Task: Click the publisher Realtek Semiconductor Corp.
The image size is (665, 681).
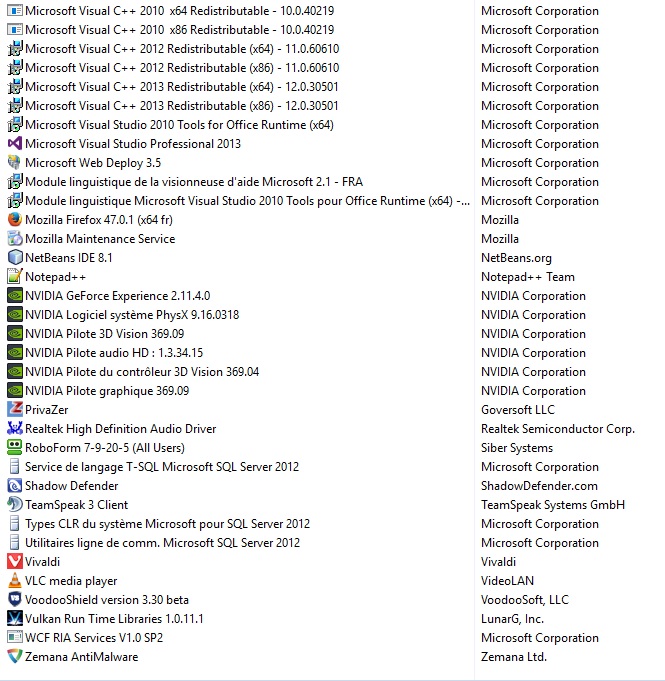Action: pos(558,429)
